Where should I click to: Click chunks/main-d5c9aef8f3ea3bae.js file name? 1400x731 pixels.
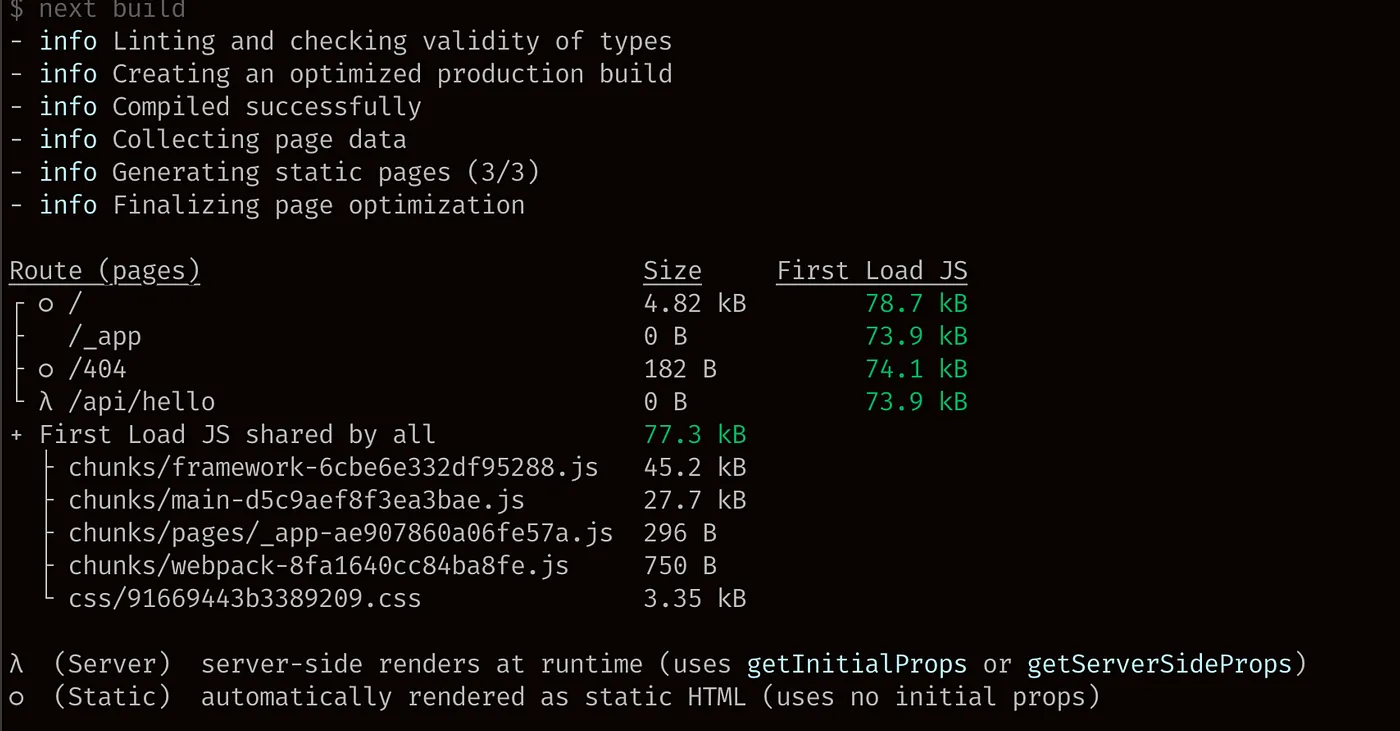point(296,500)
